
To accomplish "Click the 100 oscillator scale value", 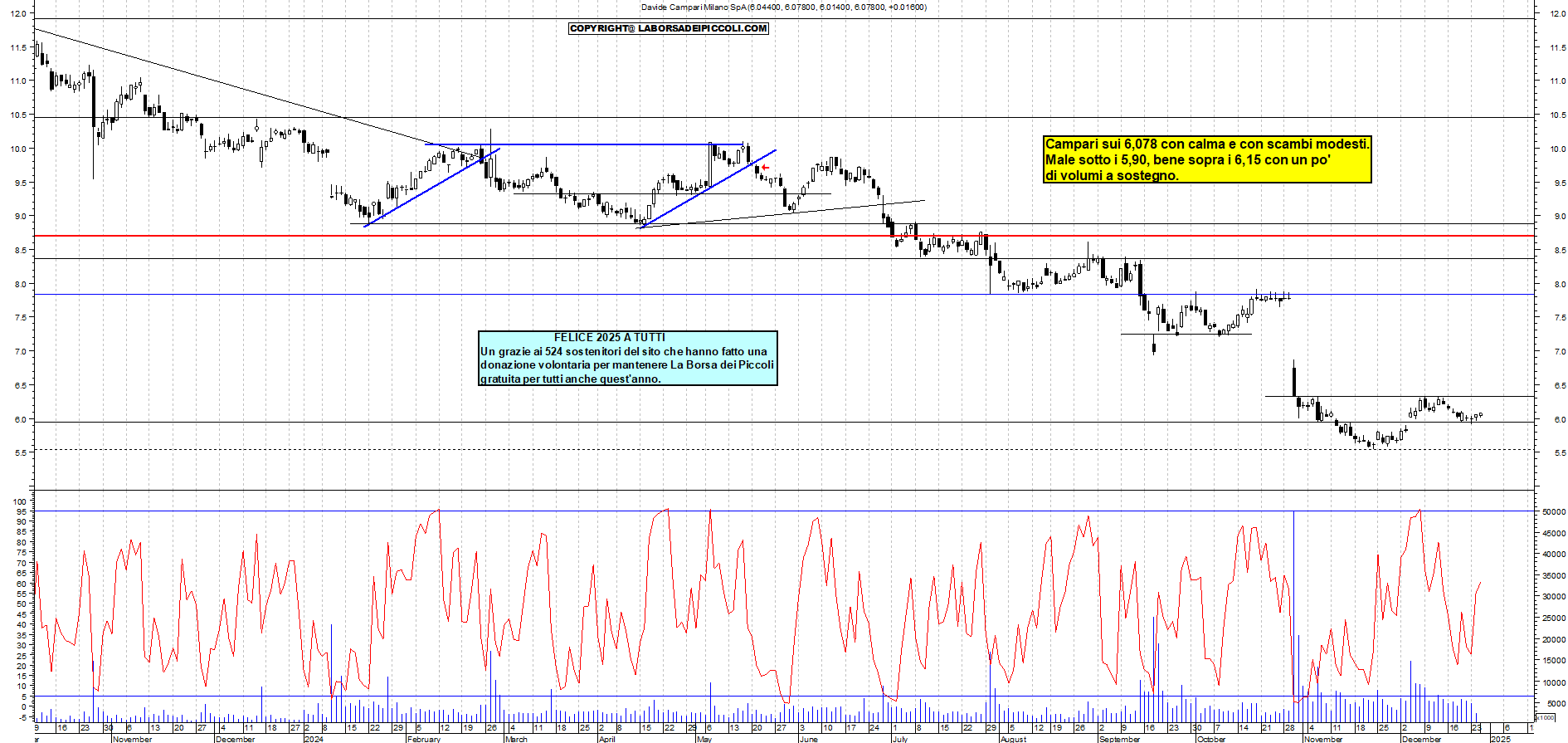I will [x=21, y=501].
